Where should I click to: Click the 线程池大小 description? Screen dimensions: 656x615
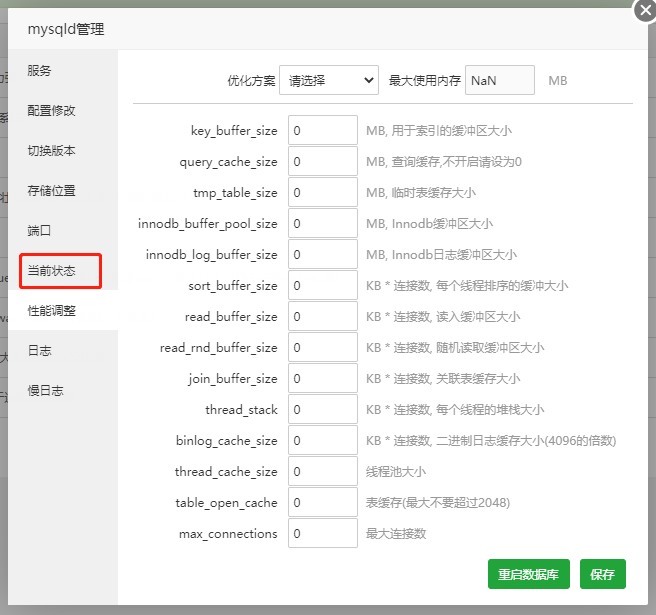(396, 472)
